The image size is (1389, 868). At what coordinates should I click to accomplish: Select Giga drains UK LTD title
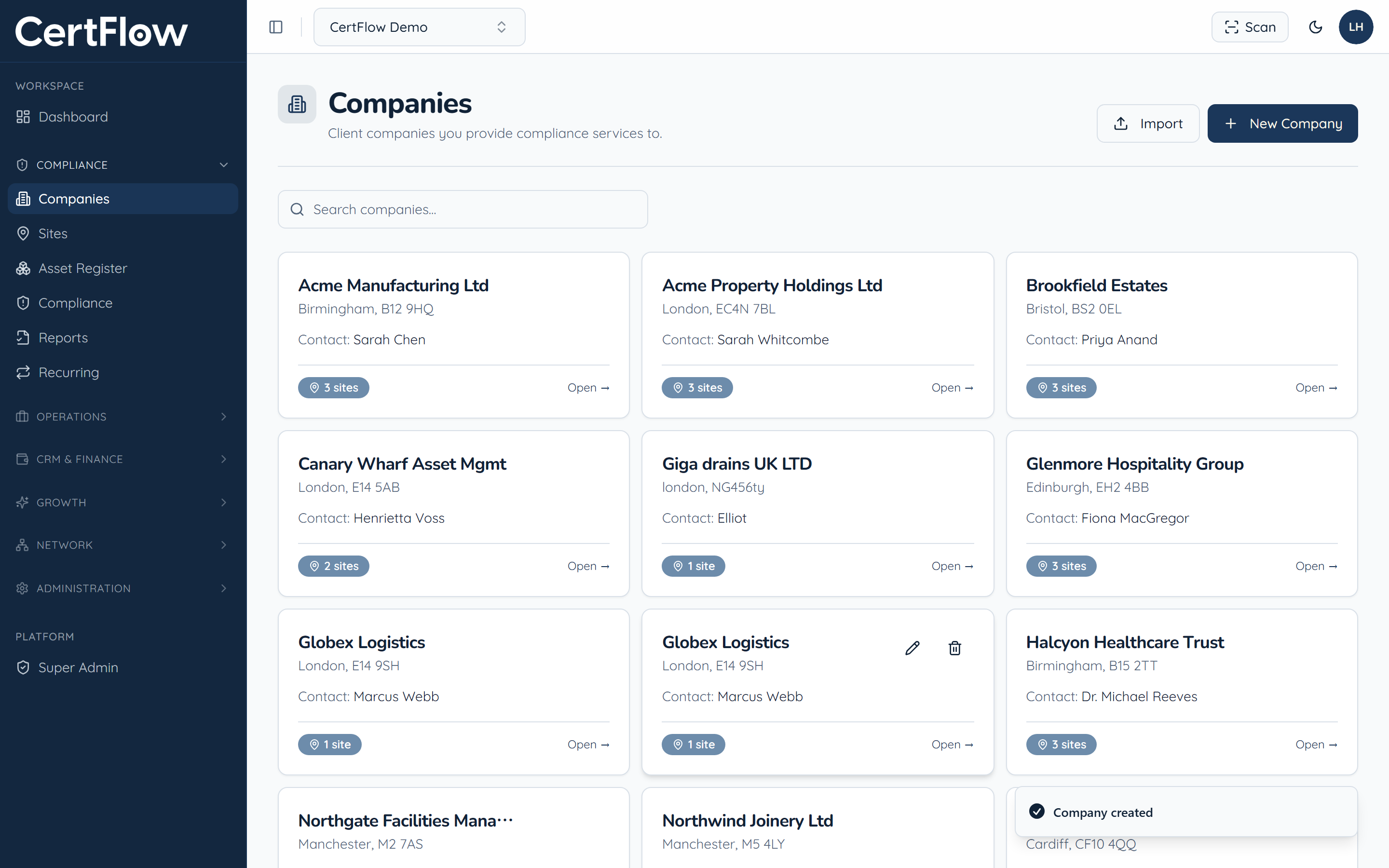click(x=737, y=464)
